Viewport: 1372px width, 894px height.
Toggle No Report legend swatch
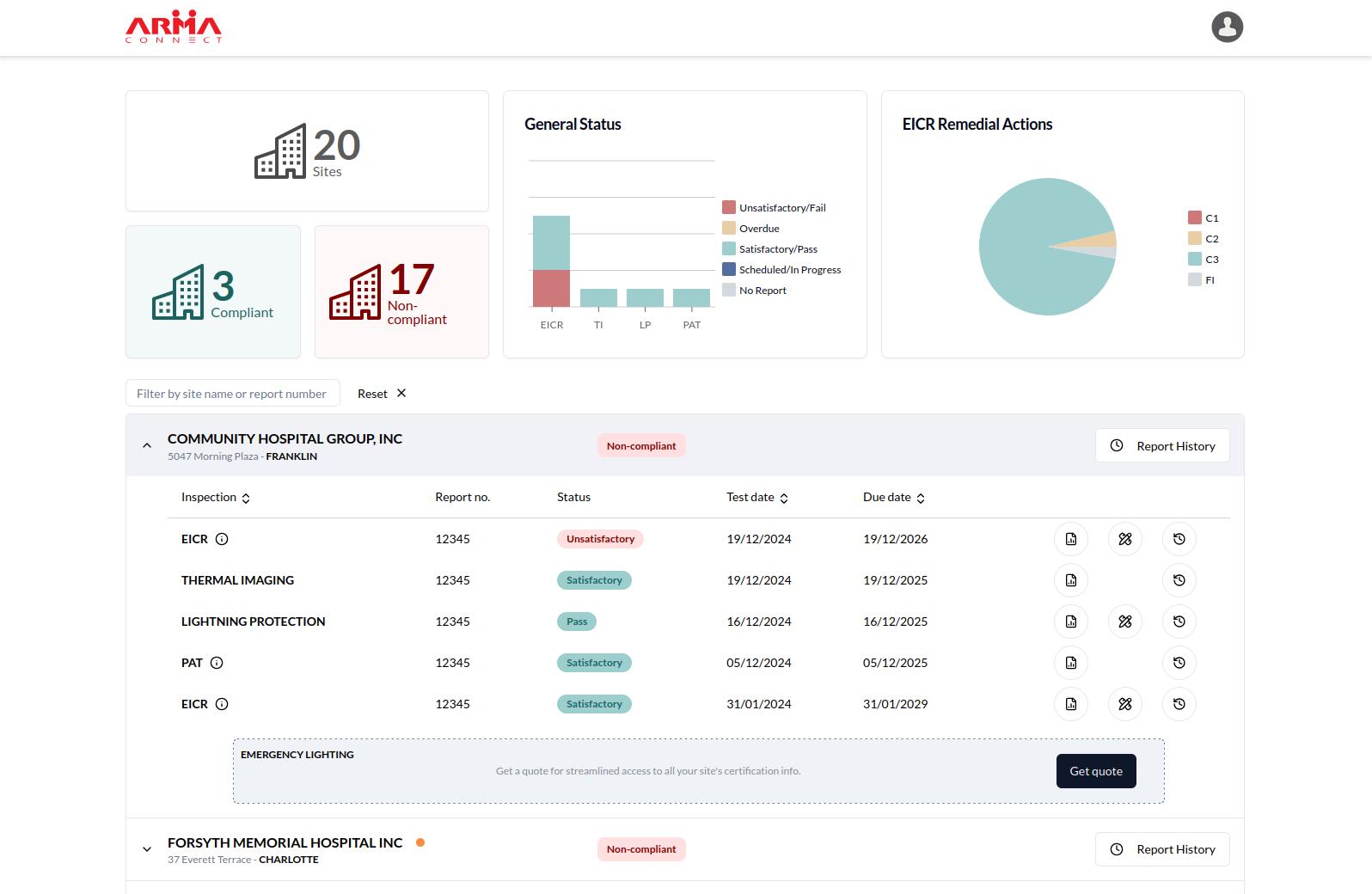(729, 290)
